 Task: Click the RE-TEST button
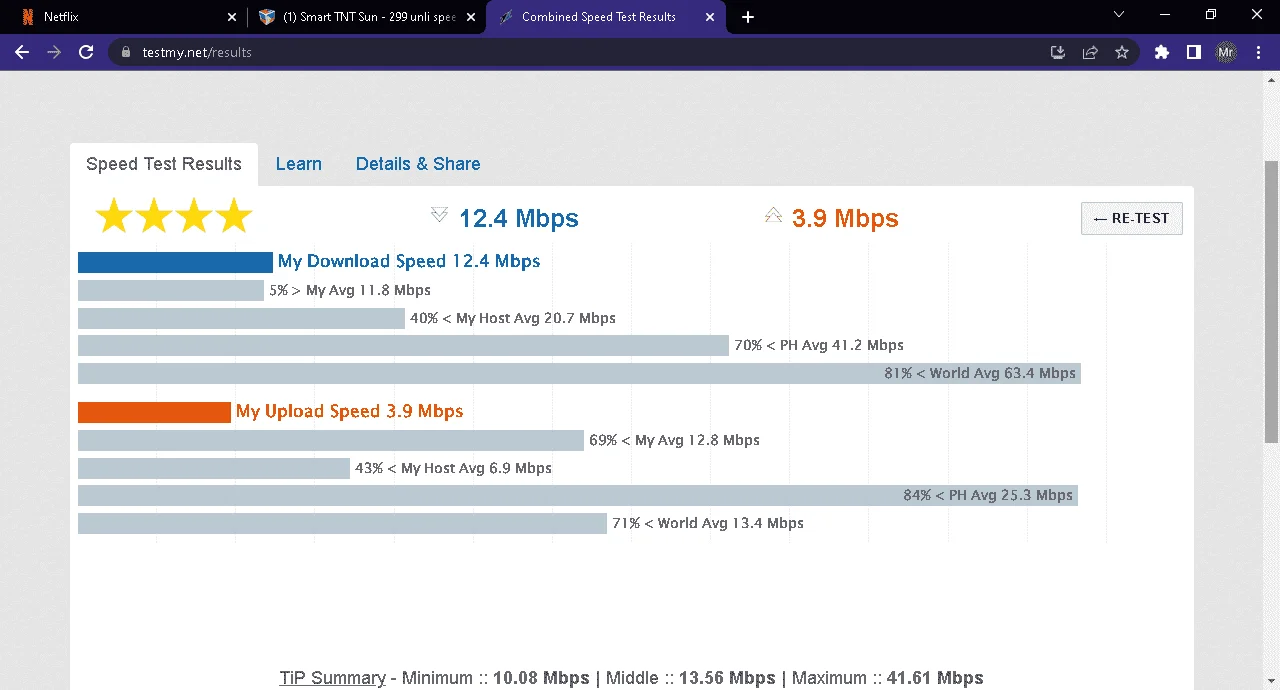tap(1132, 218)
